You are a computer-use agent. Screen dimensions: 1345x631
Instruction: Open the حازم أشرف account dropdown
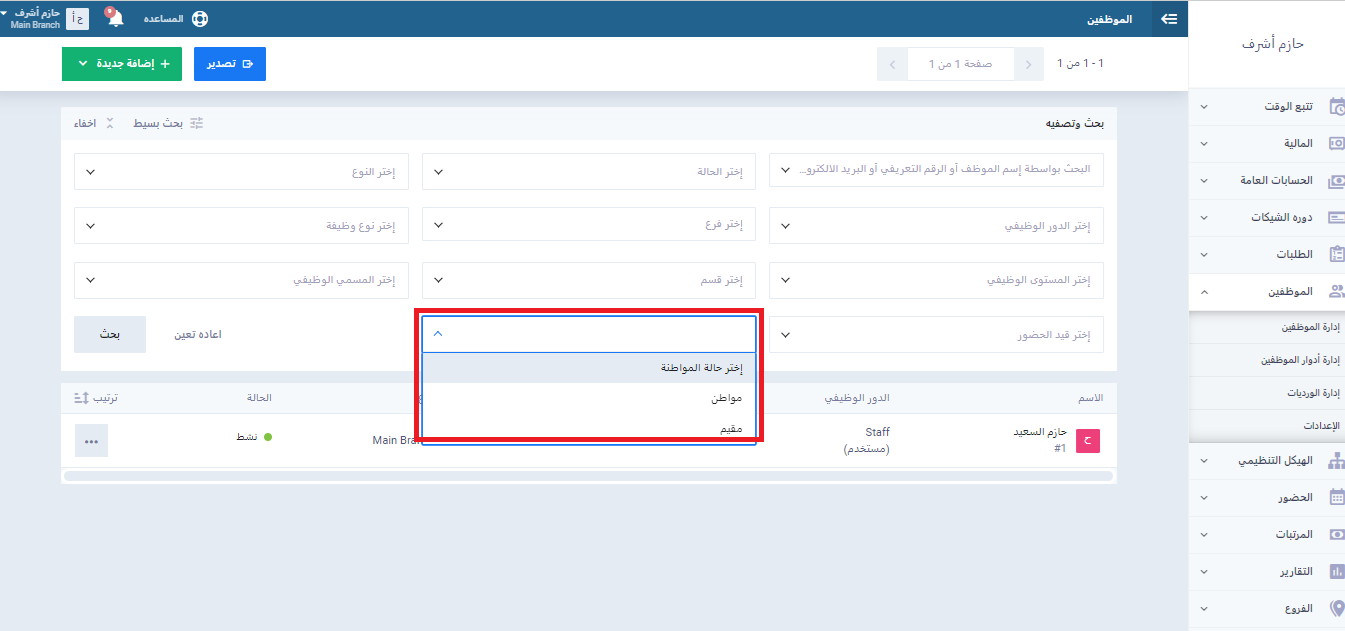tap(33, 18)
